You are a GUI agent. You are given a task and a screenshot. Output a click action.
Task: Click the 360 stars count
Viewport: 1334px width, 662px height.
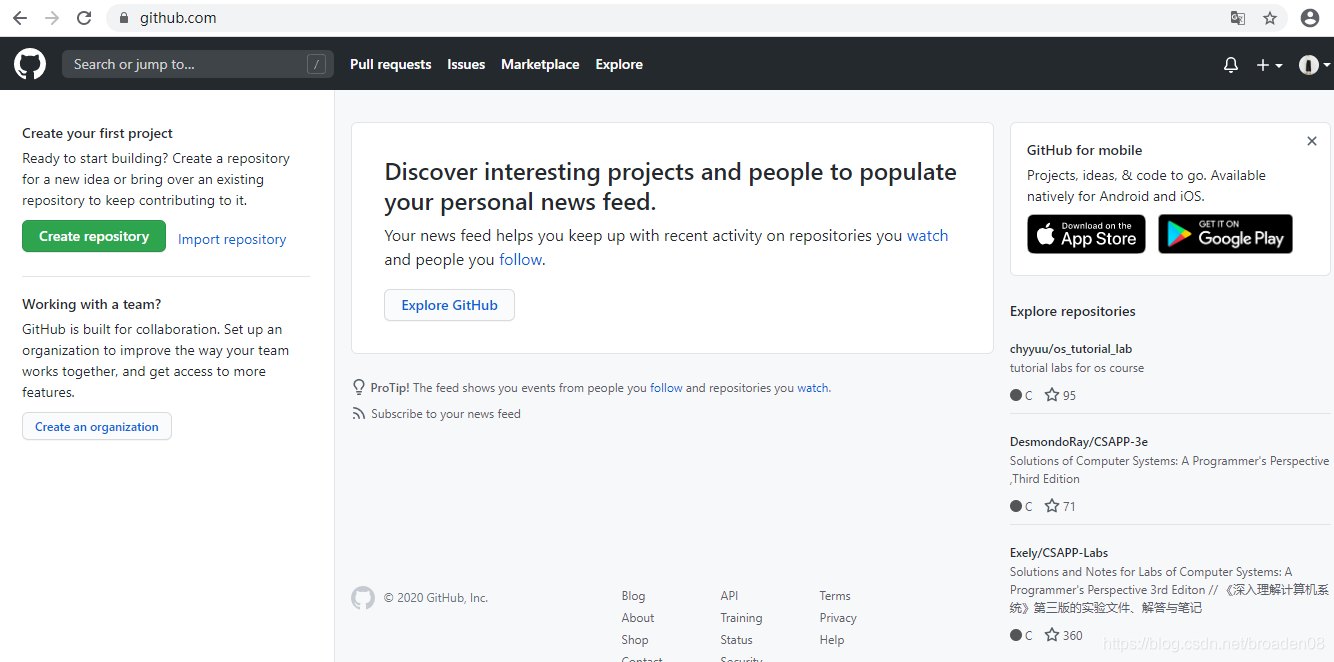pyautogui.click(x=1073, y=636)
